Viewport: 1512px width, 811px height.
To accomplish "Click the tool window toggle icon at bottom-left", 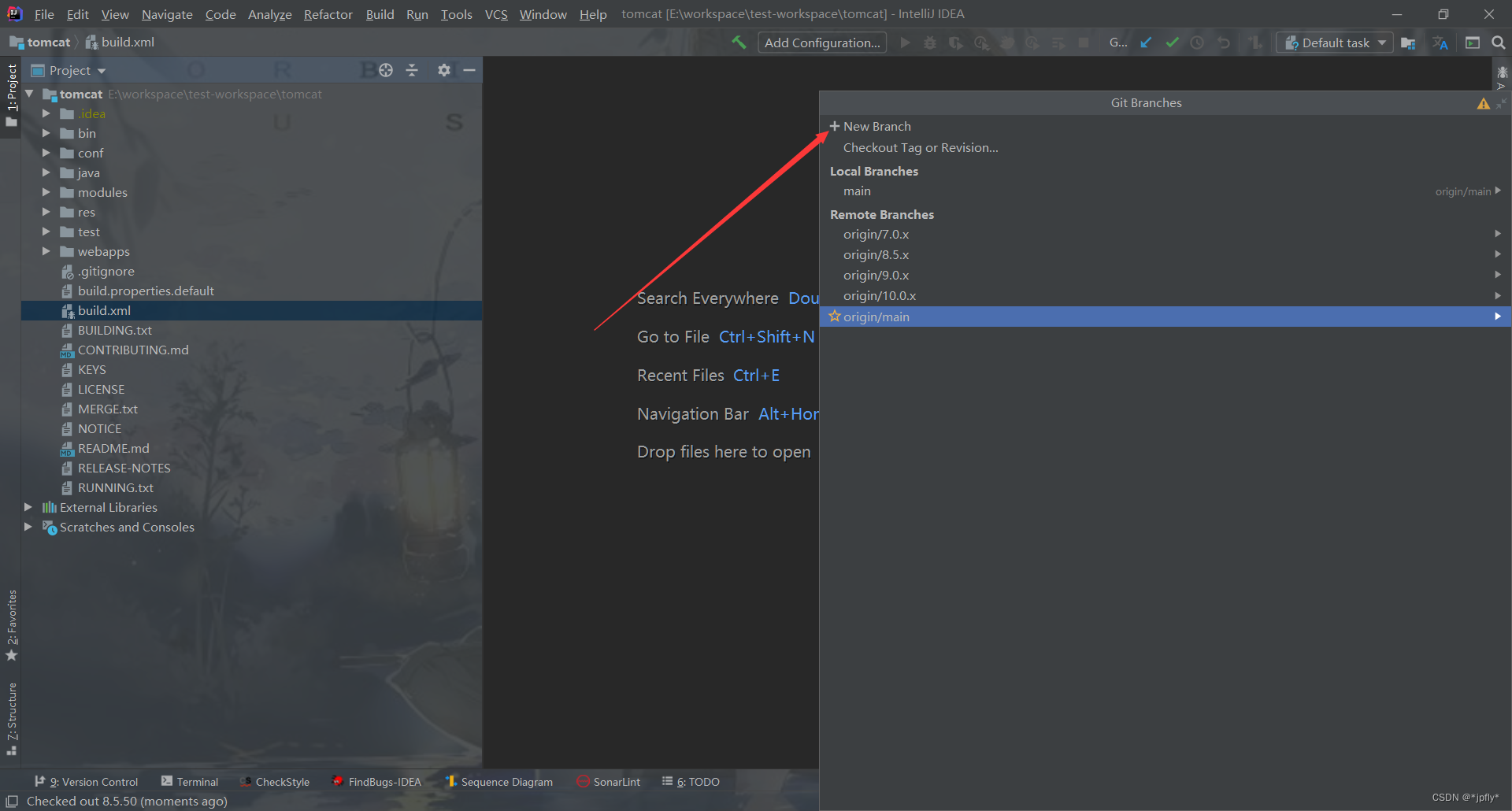I will pyautogui.click(x=12, y=801).
